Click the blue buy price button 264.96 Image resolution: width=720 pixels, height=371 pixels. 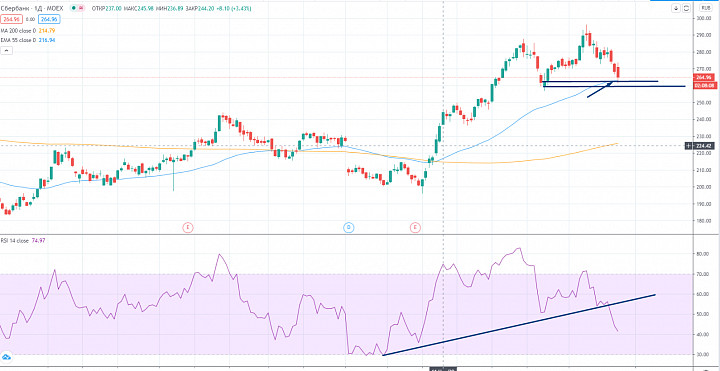(49, 19)
